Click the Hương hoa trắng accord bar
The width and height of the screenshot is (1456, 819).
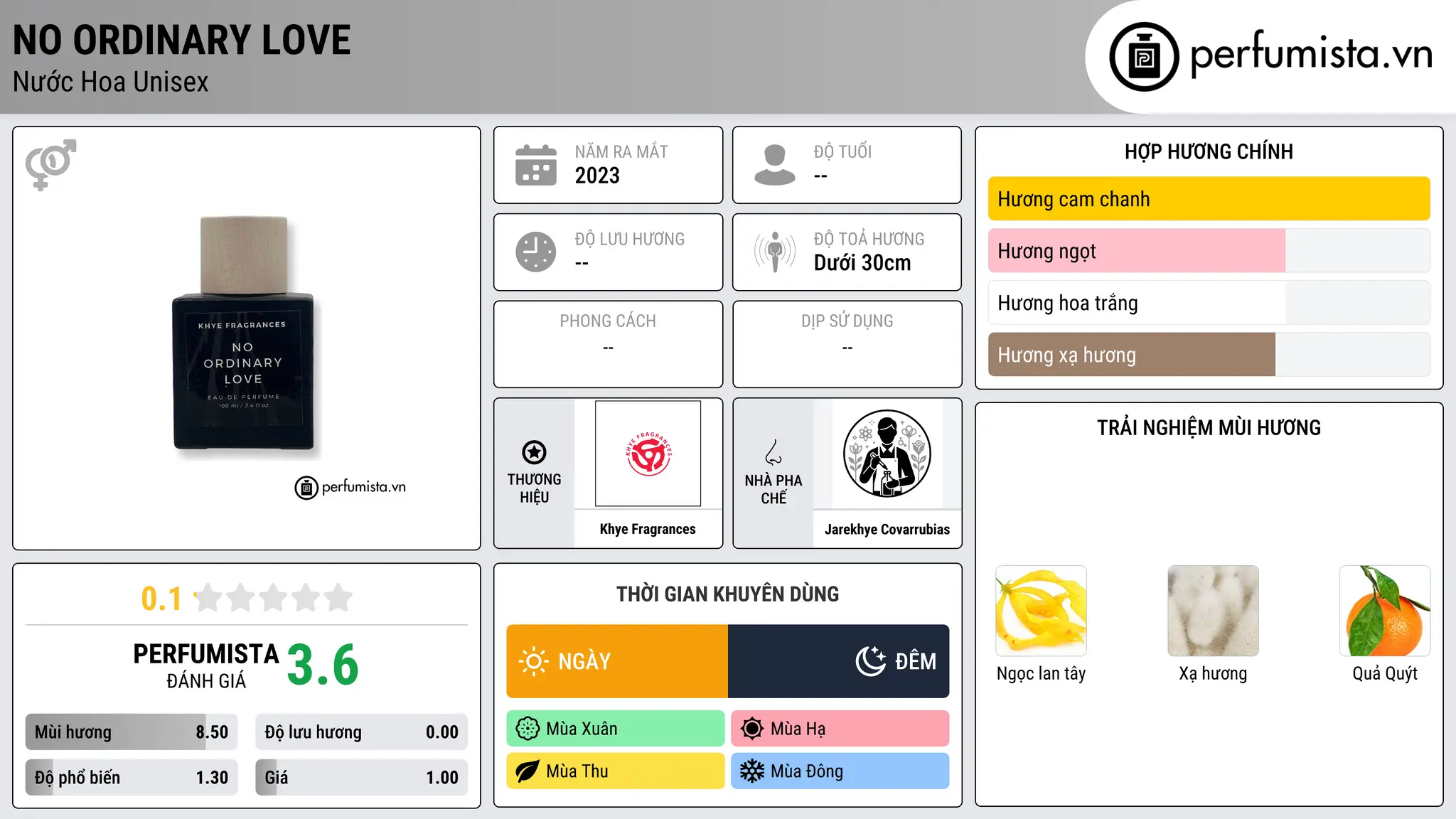pos(1209,303)
